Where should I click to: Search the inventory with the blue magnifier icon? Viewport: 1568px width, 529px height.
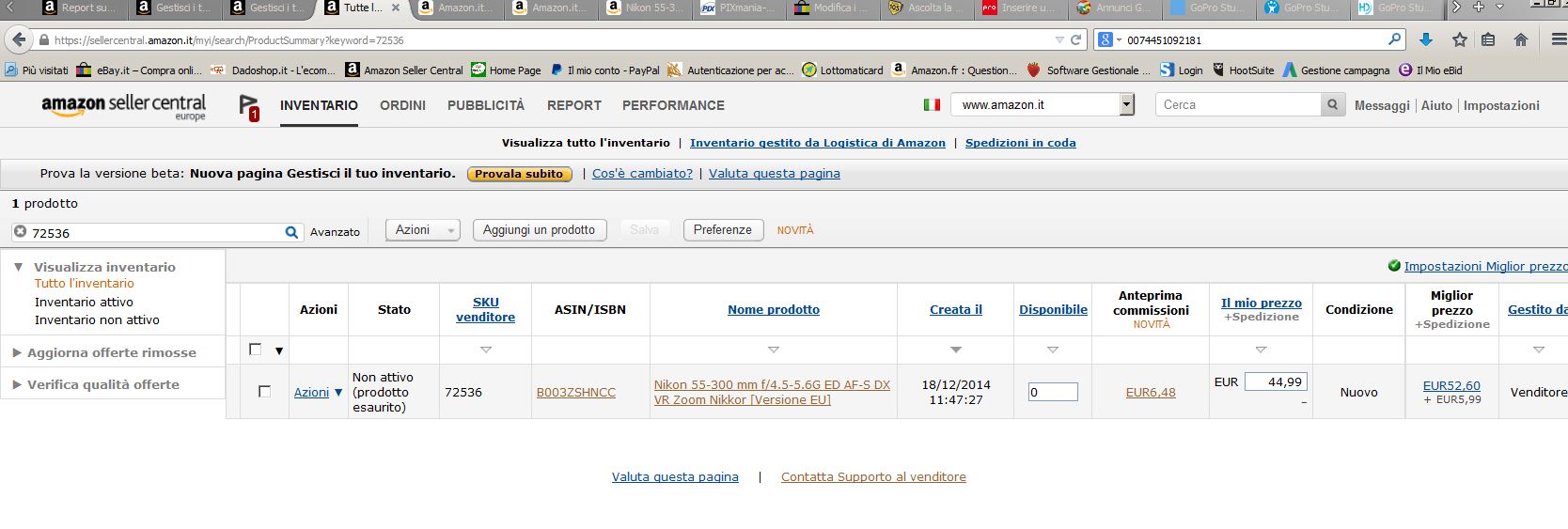coord(291,232)
